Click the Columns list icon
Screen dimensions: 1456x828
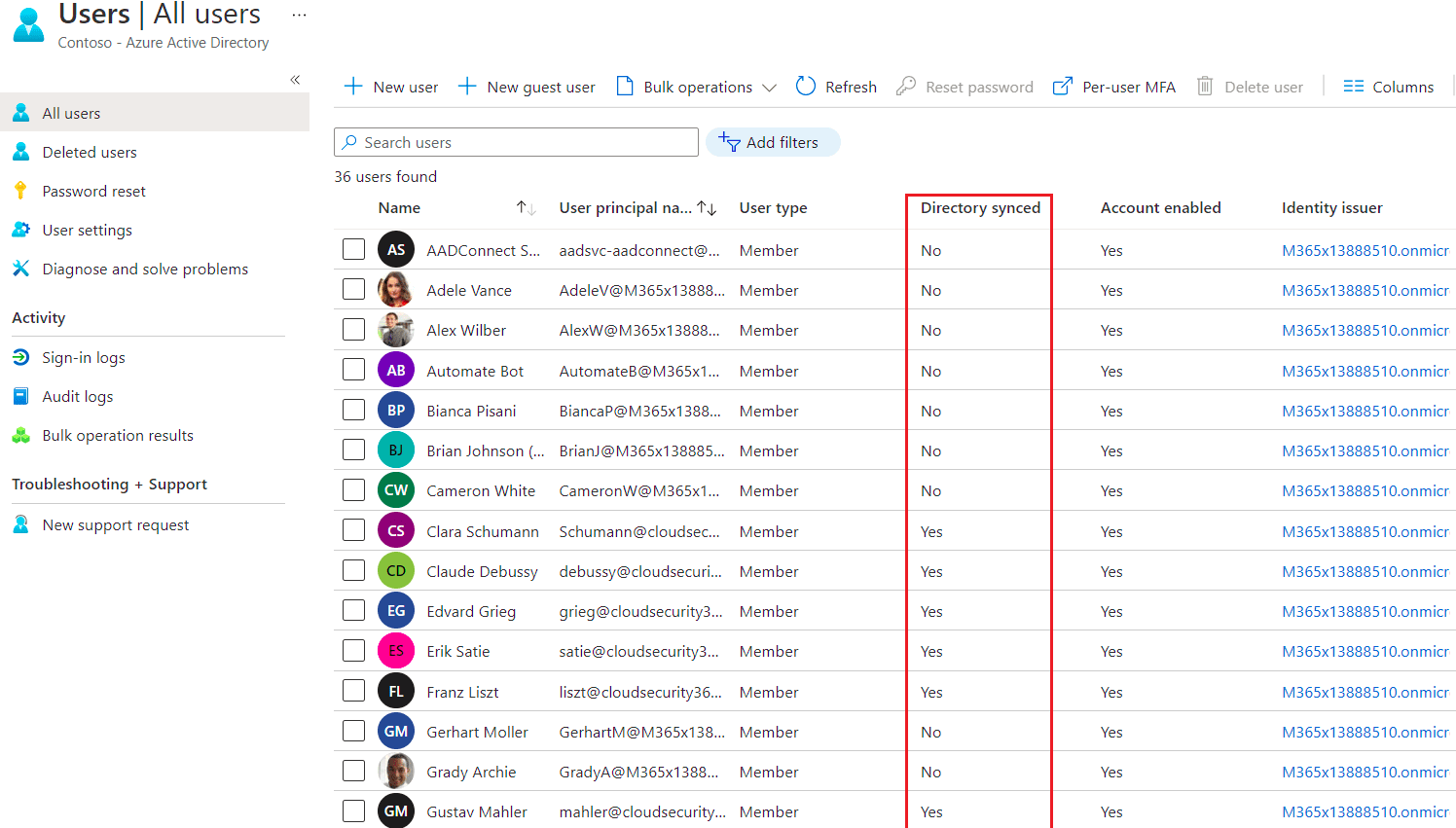click(1353, 87)
